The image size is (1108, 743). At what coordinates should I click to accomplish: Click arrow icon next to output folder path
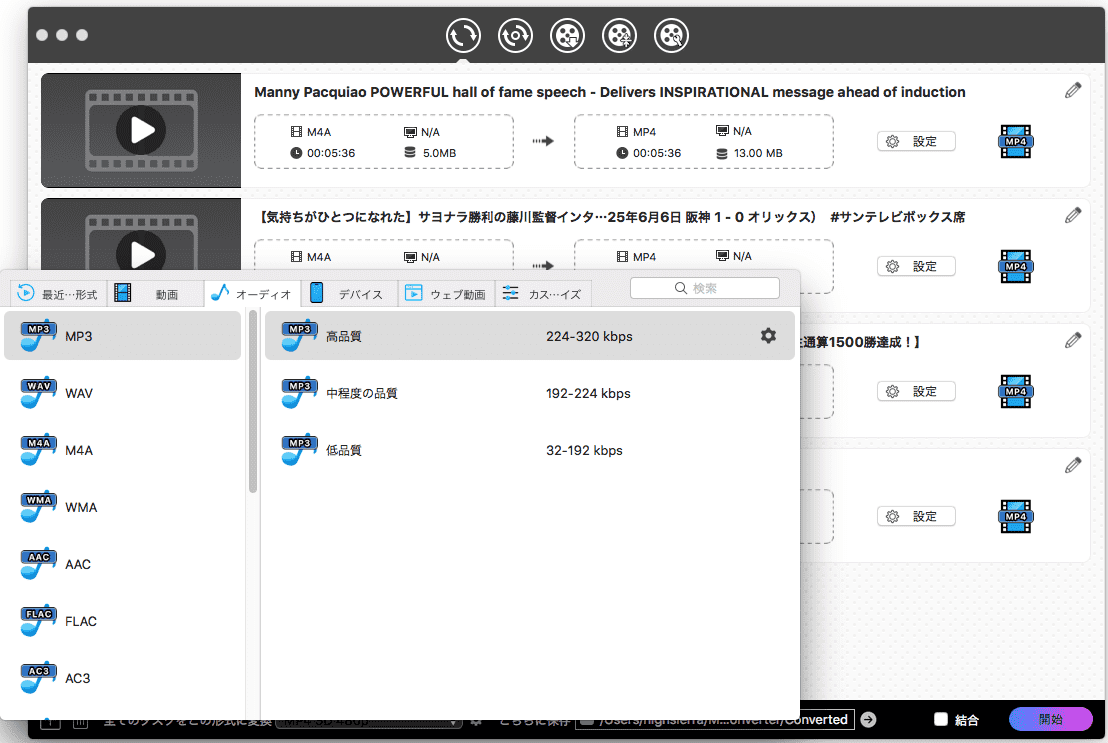coord(868,720)
